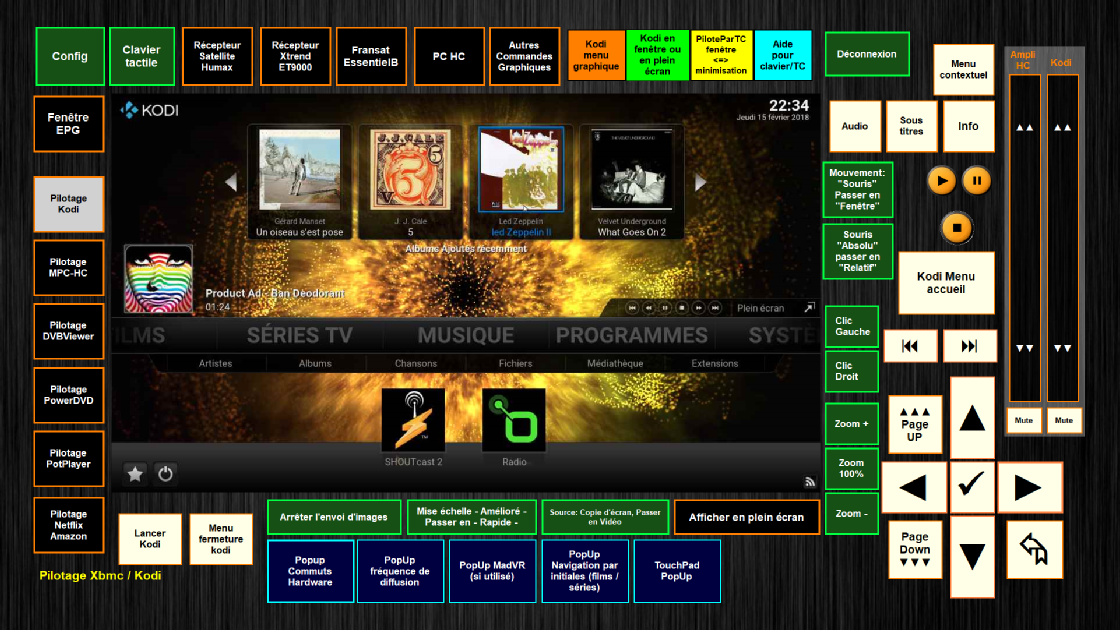The image size is (1120, 630).
Task: Click Zoom + button
Action: click(x=851, y=424)
